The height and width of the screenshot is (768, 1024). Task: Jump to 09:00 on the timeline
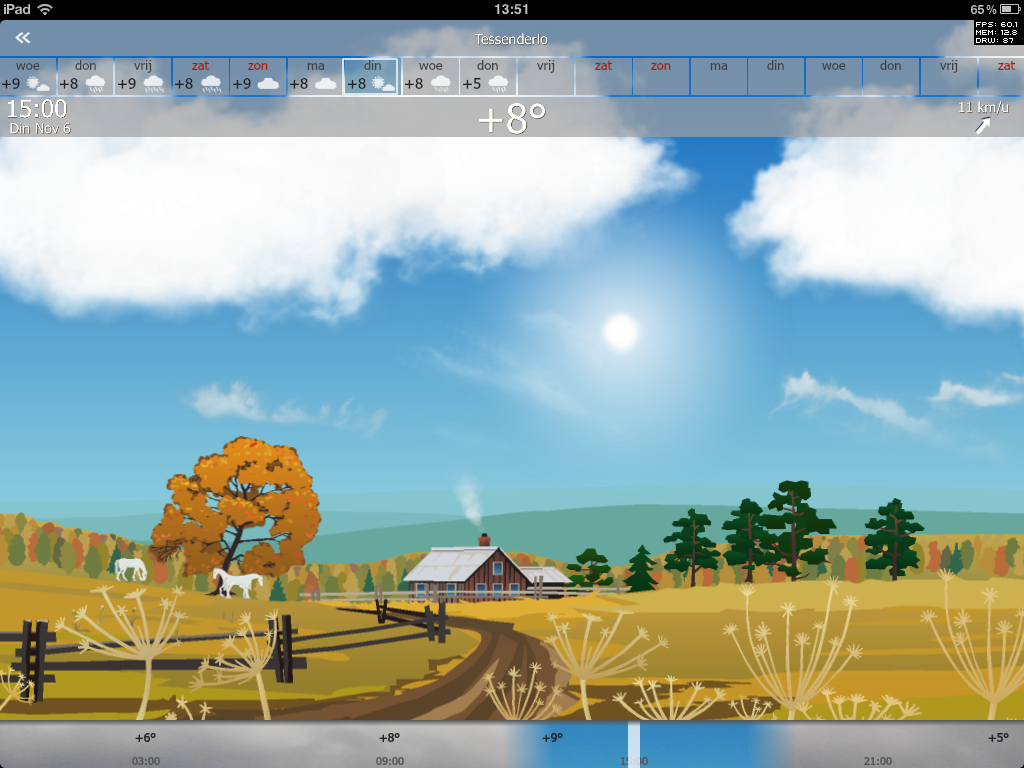(x=390, y=761)
